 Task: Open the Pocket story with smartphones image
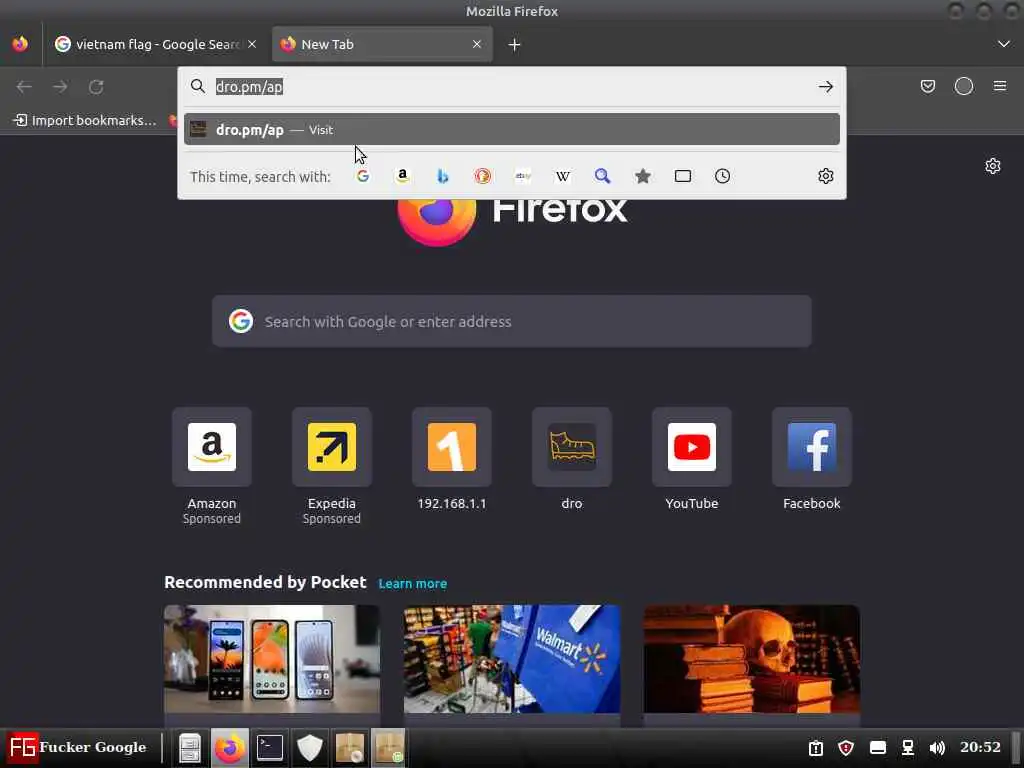tap(272, 660)
